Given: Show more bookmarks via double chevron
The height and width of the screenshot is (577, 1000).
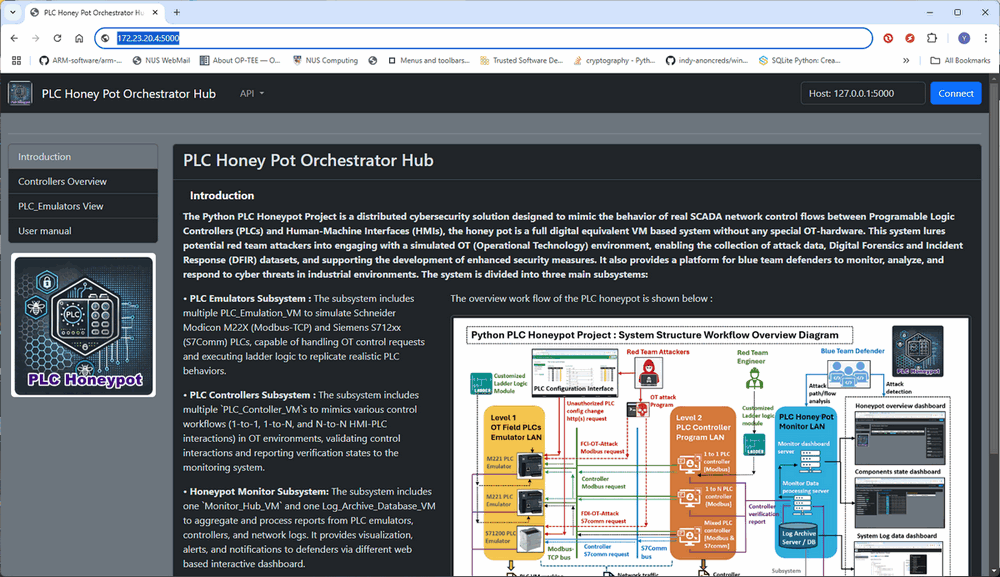Looking at the screenshot, I should pos(906,61).
